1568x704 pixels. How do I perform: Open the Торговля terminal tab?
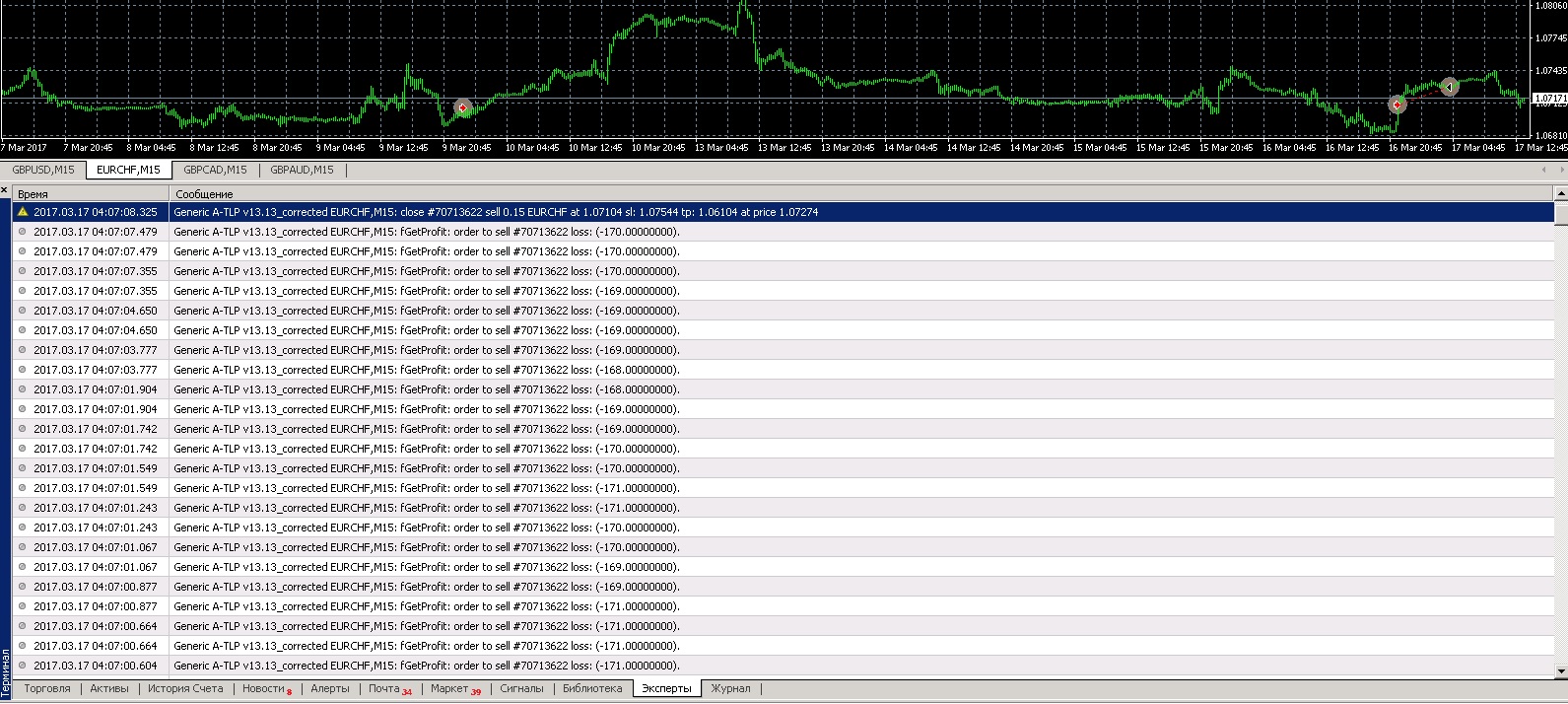[x=47, y=689]
